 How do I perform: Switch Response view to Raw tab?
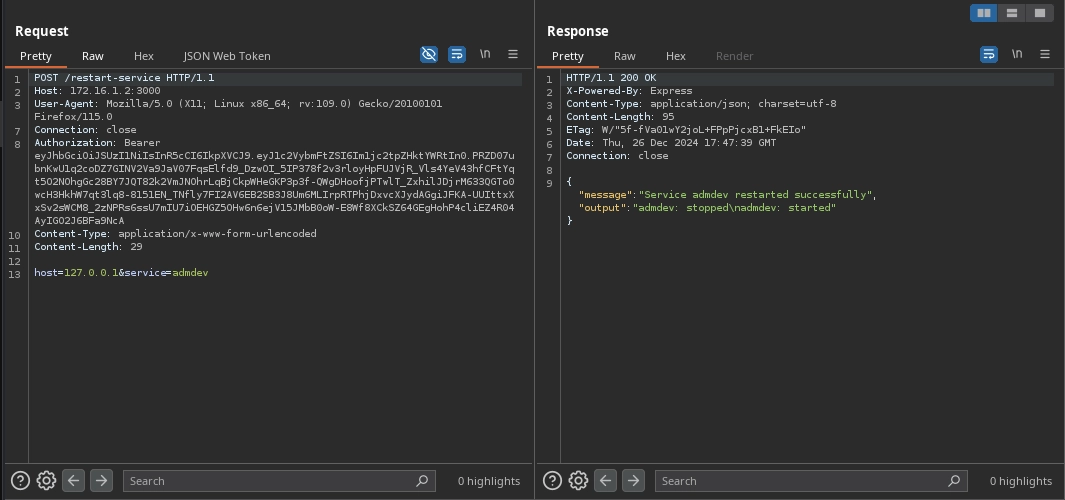pos(625,56)
